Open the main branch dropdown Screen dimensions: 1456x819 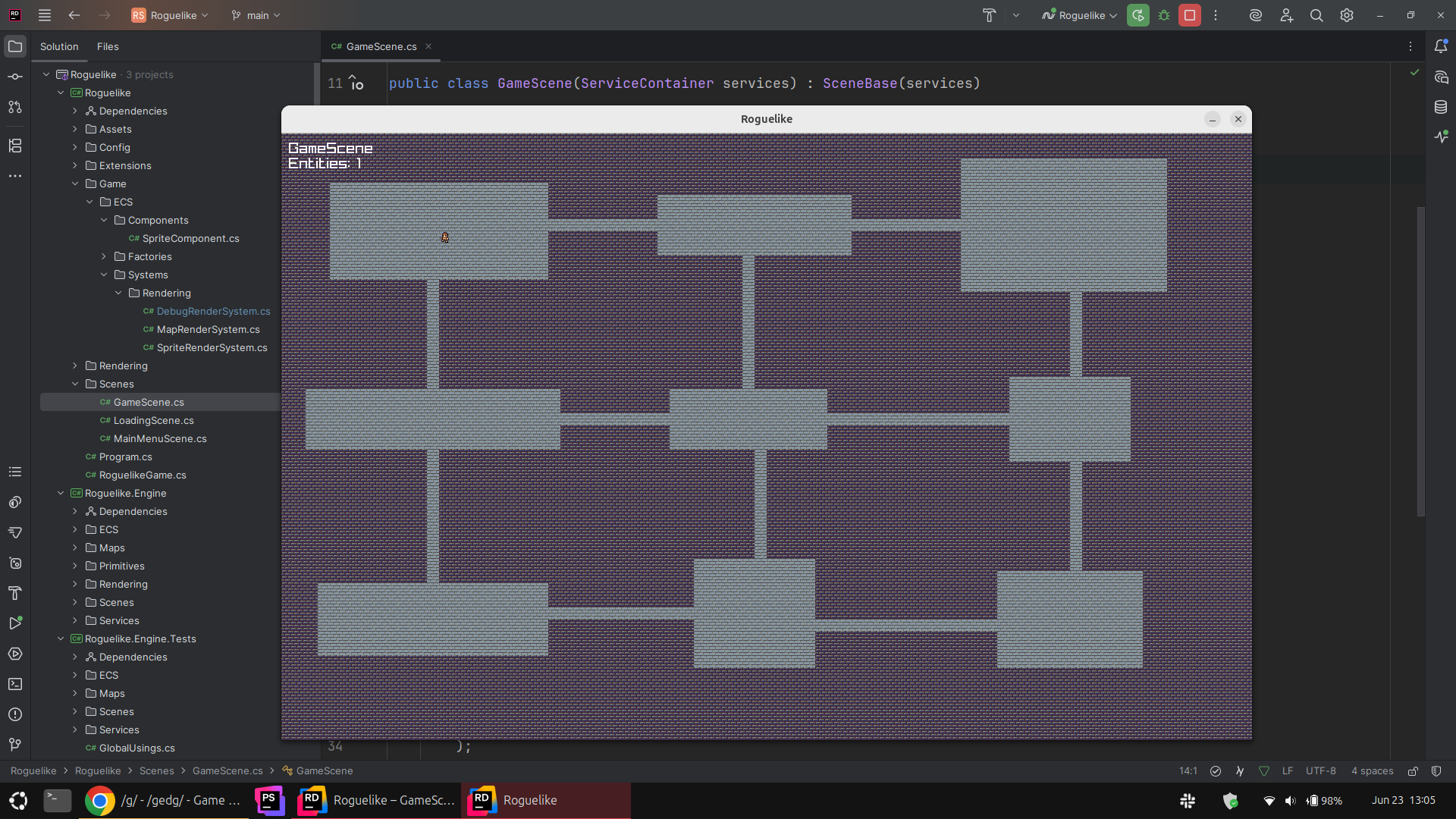click(256, 15)
